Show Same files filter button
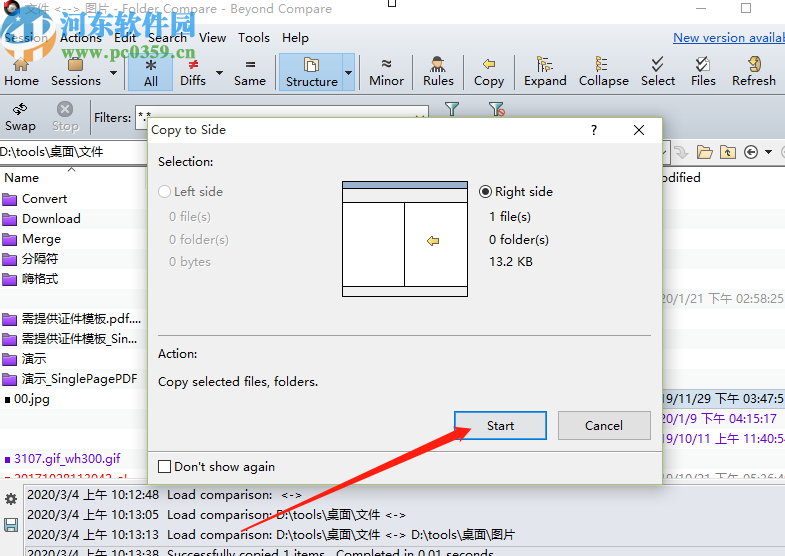This screenshot has width=785, height=556. click(250, 72)
